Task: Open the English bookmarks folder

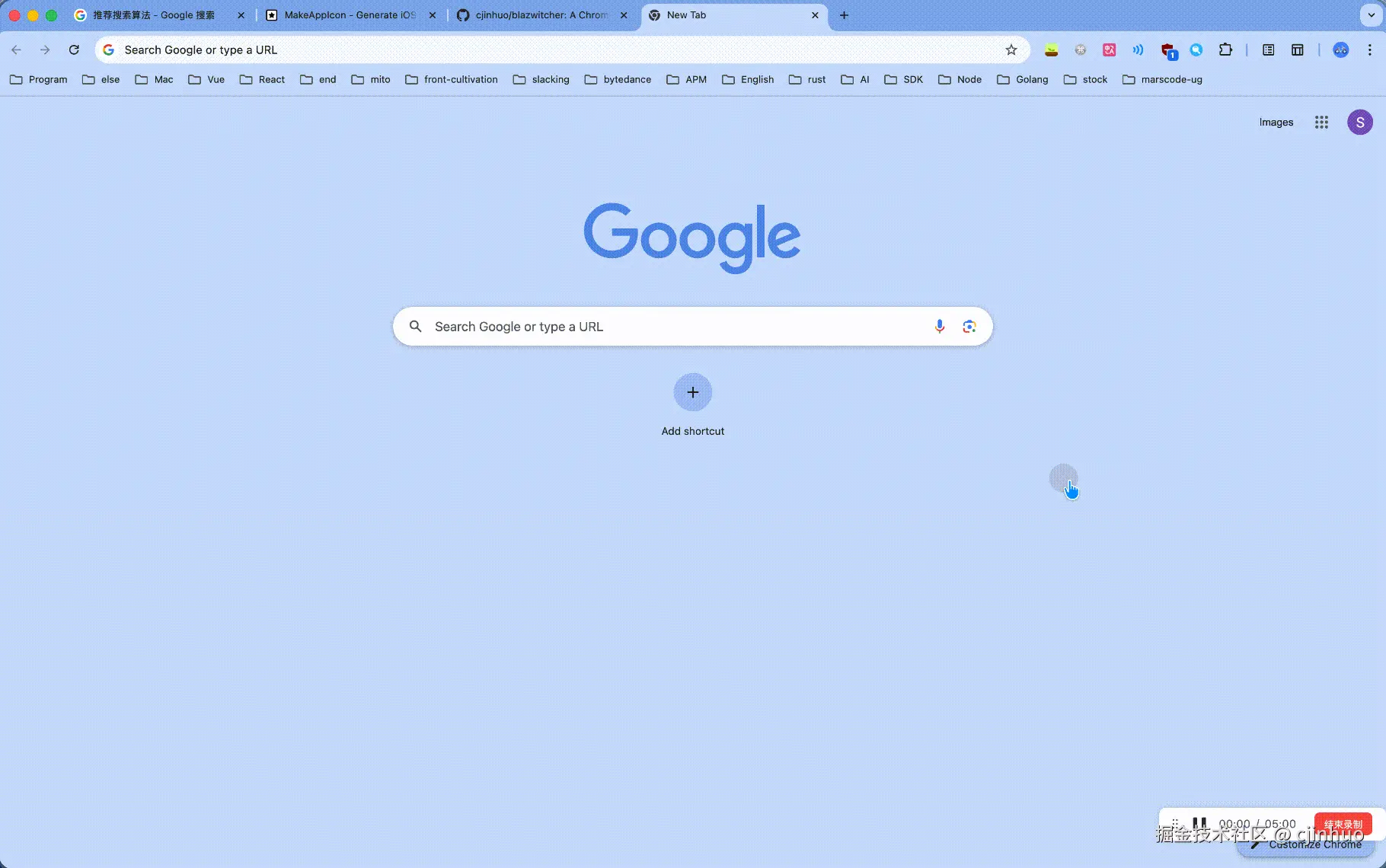Action: (x=748, y=80)
